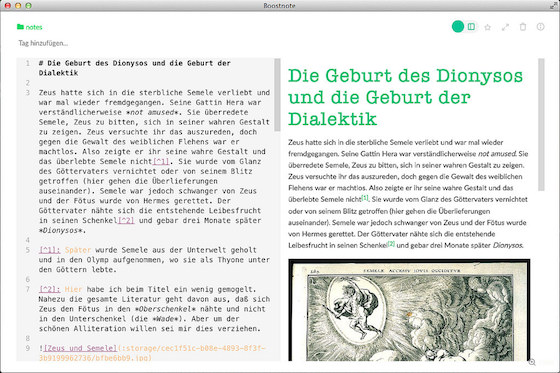Follow footnote reference 2 in the preview
This screenshot has width=560, height=373.
391,244
